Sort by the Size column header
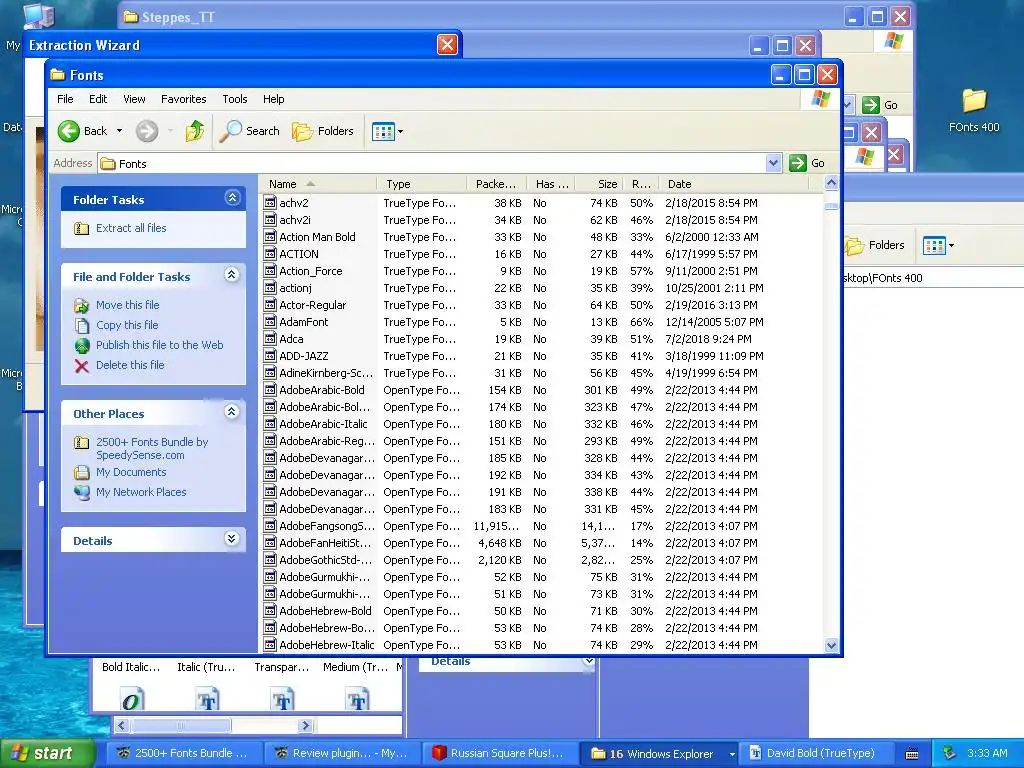Image resolution: width=1024 pixels, height=768 pixels. [601, 184]
